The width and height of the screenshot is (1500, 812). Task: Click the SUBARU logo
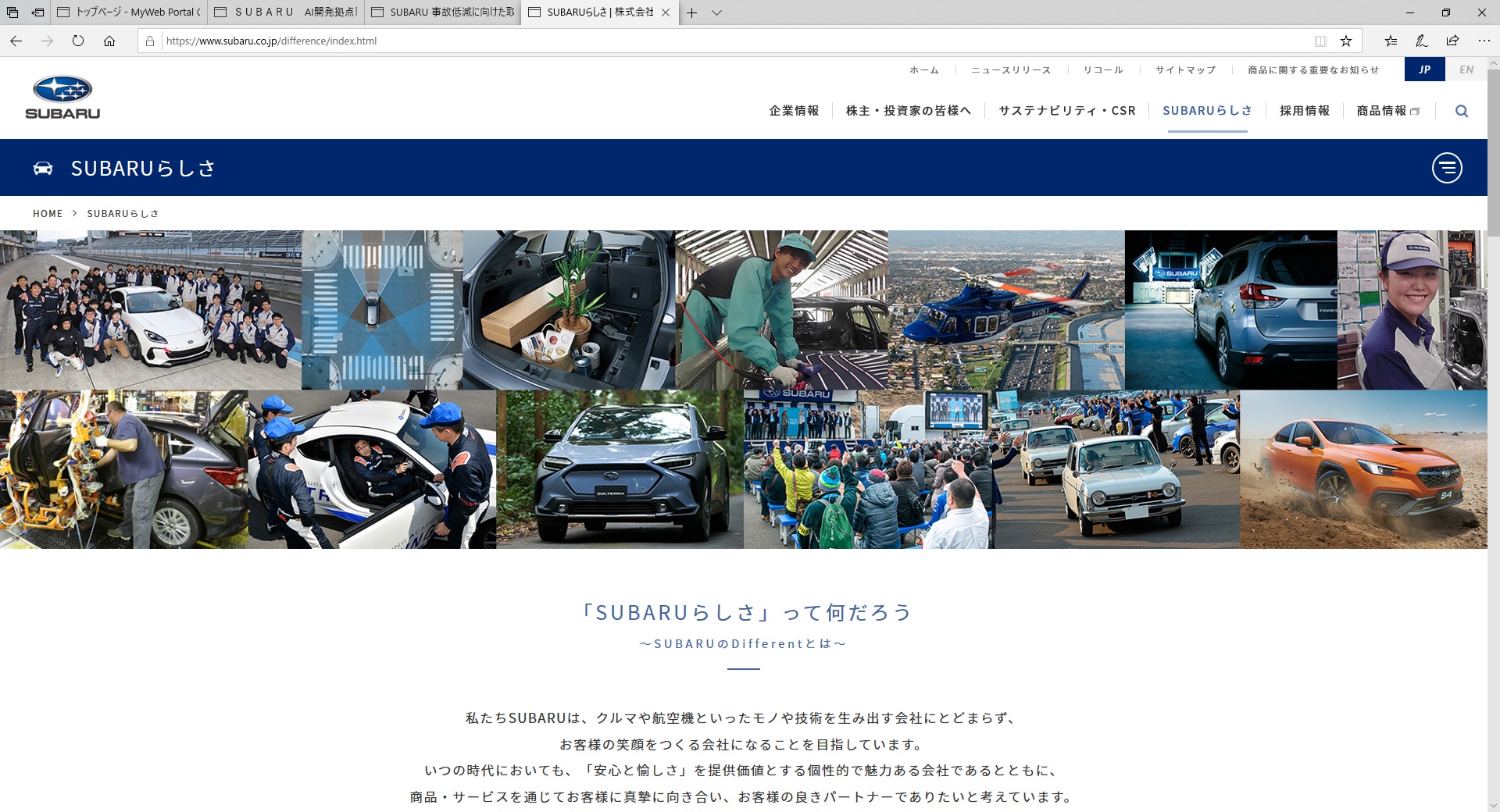click(62, 98)
